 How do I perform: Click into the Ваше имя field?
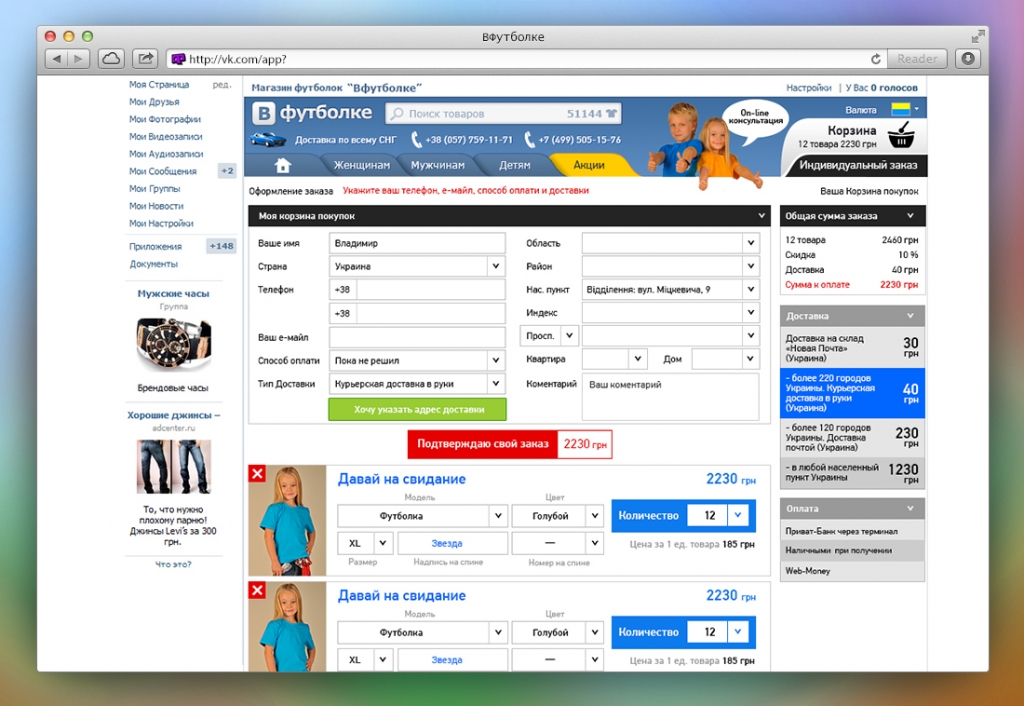[417, 243]
